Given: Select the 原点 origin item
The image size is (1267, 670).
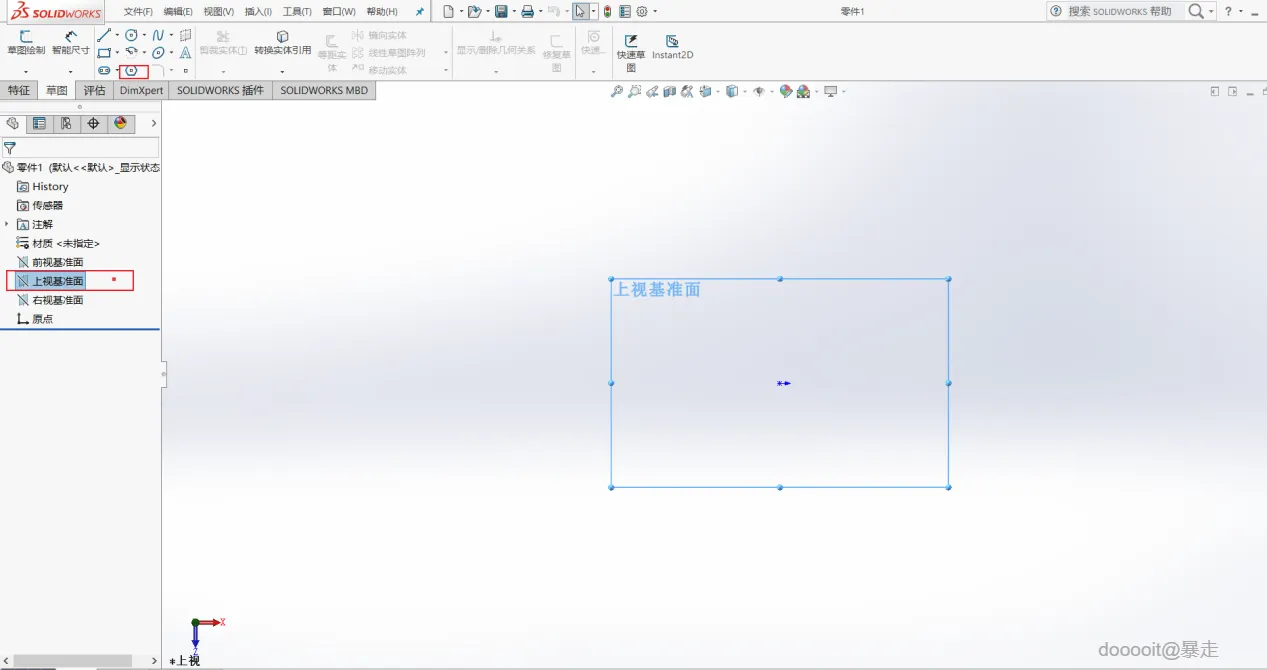Looking at the screenshot, I should pyautogui.click(x=35, y=319).
